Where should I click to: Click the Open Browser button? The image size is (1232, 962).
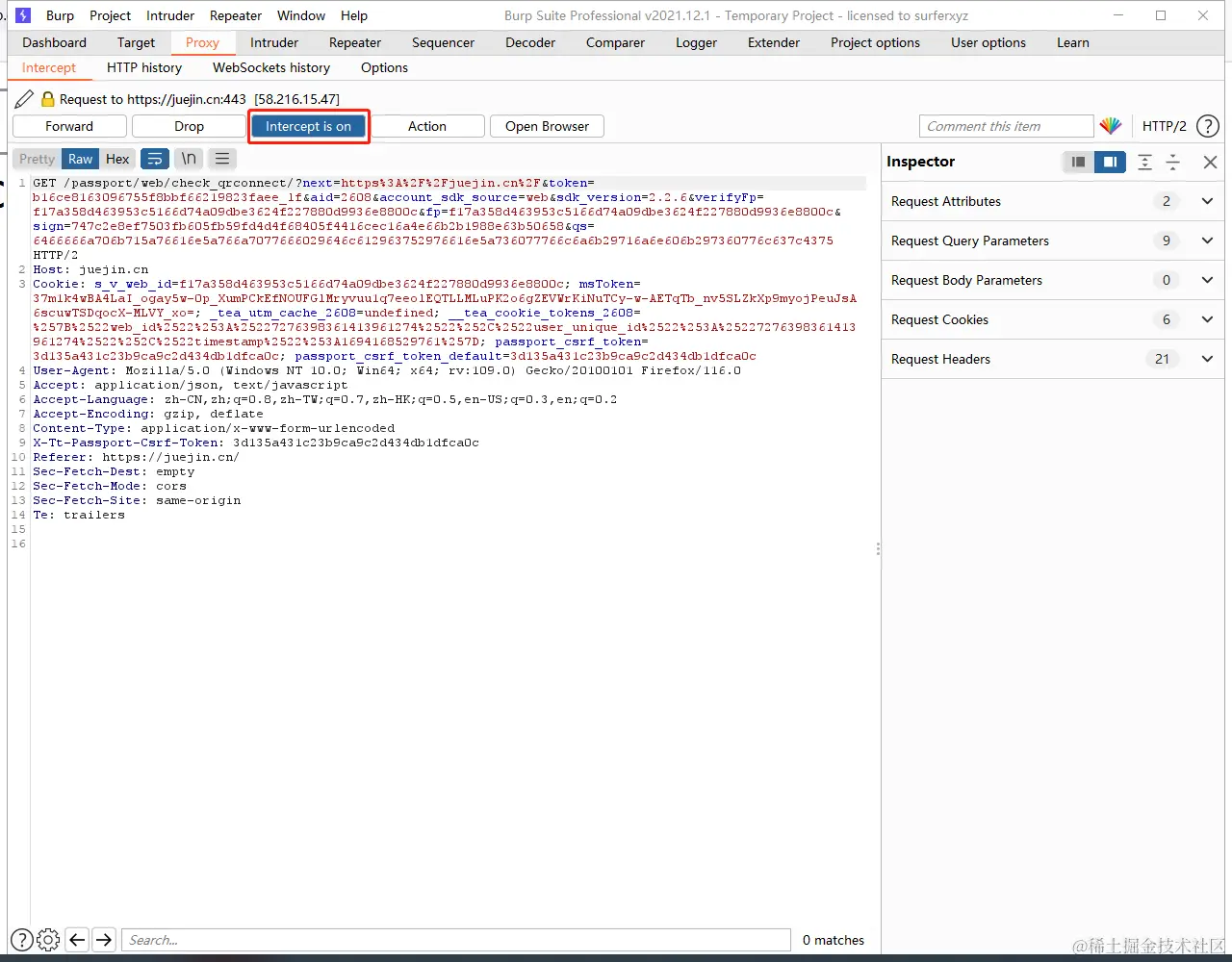(547, 126)
